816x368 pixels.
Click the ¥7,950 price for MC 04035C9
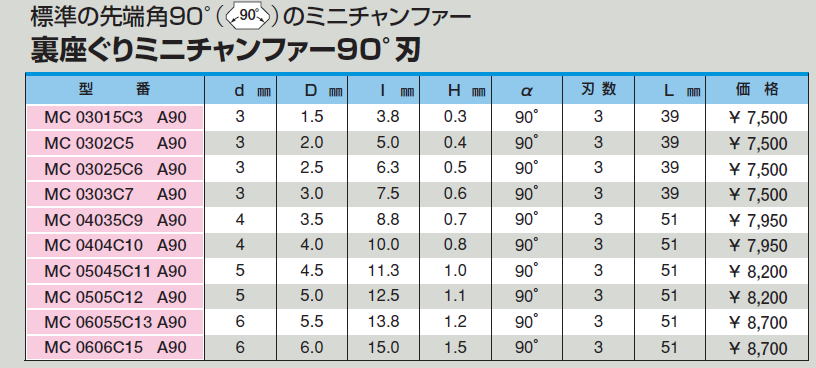click(x=758, y=221)
